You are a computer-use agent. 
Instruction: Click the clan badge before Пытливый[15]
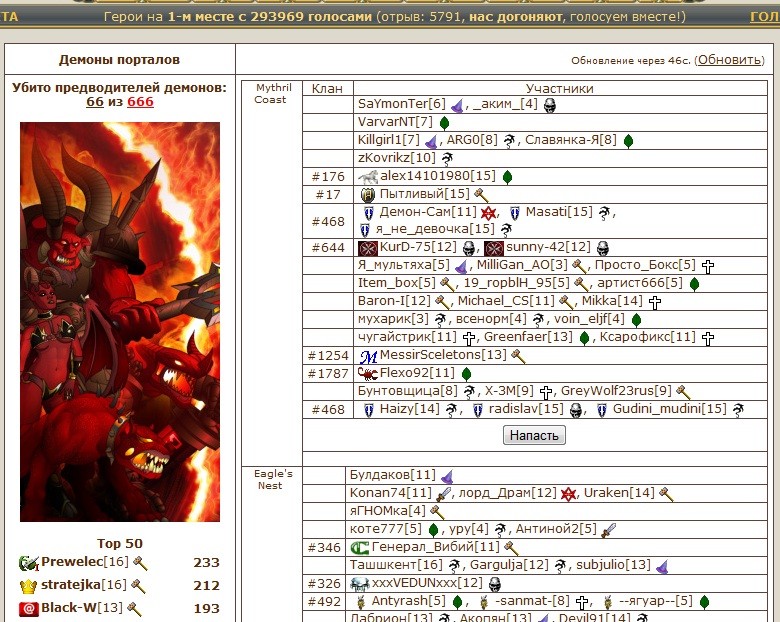pyautogui.click(x=368, y=195)
